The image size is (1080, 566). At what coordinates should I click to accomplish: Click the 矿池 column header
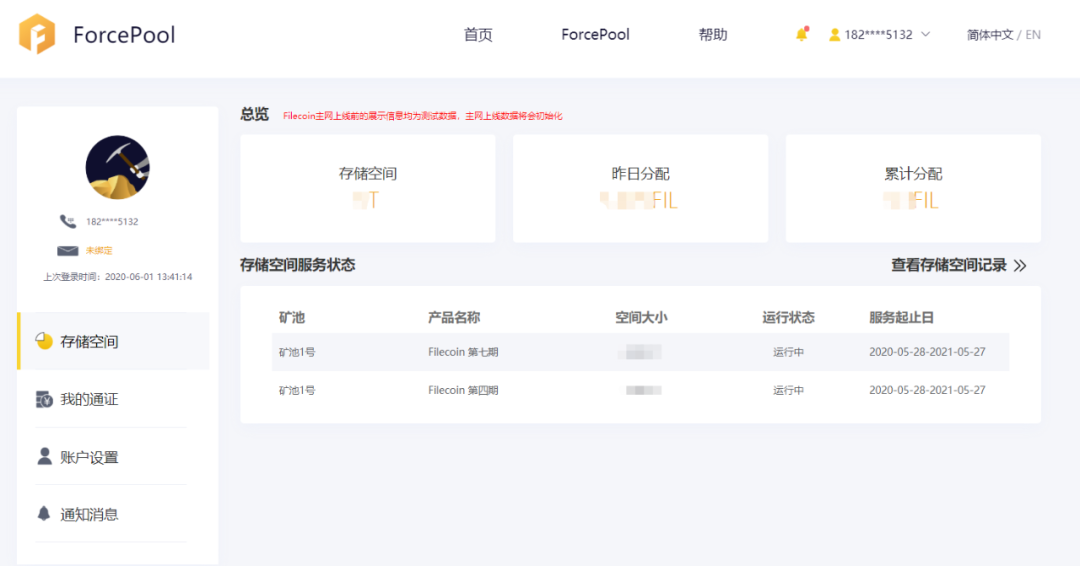pos(291,317)
